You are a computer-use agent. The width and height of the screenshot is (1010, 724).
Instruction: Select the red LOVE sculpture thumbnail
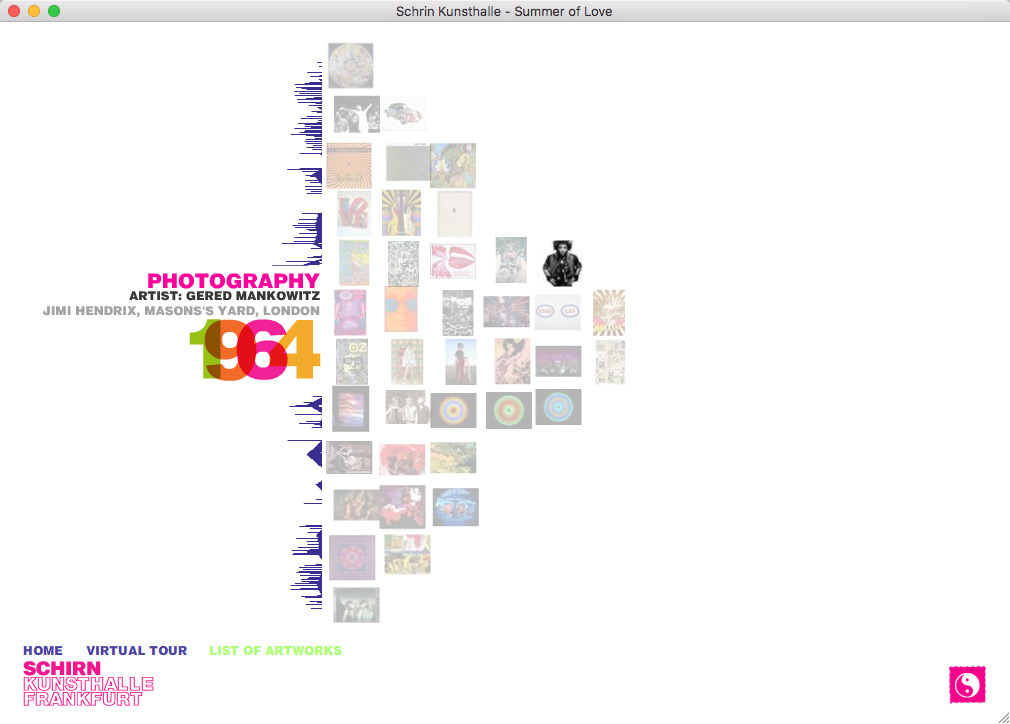click(353, 213)
